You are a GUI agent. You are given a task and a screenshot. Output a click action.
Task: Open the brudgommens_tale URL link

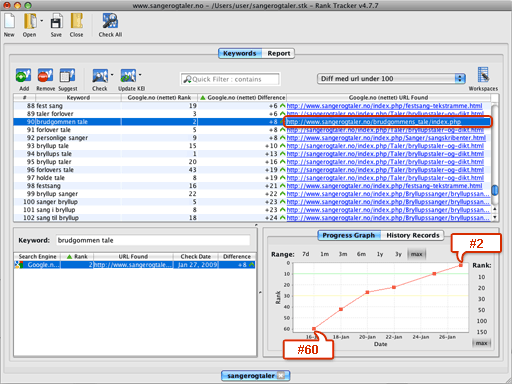tap(374, 122)
